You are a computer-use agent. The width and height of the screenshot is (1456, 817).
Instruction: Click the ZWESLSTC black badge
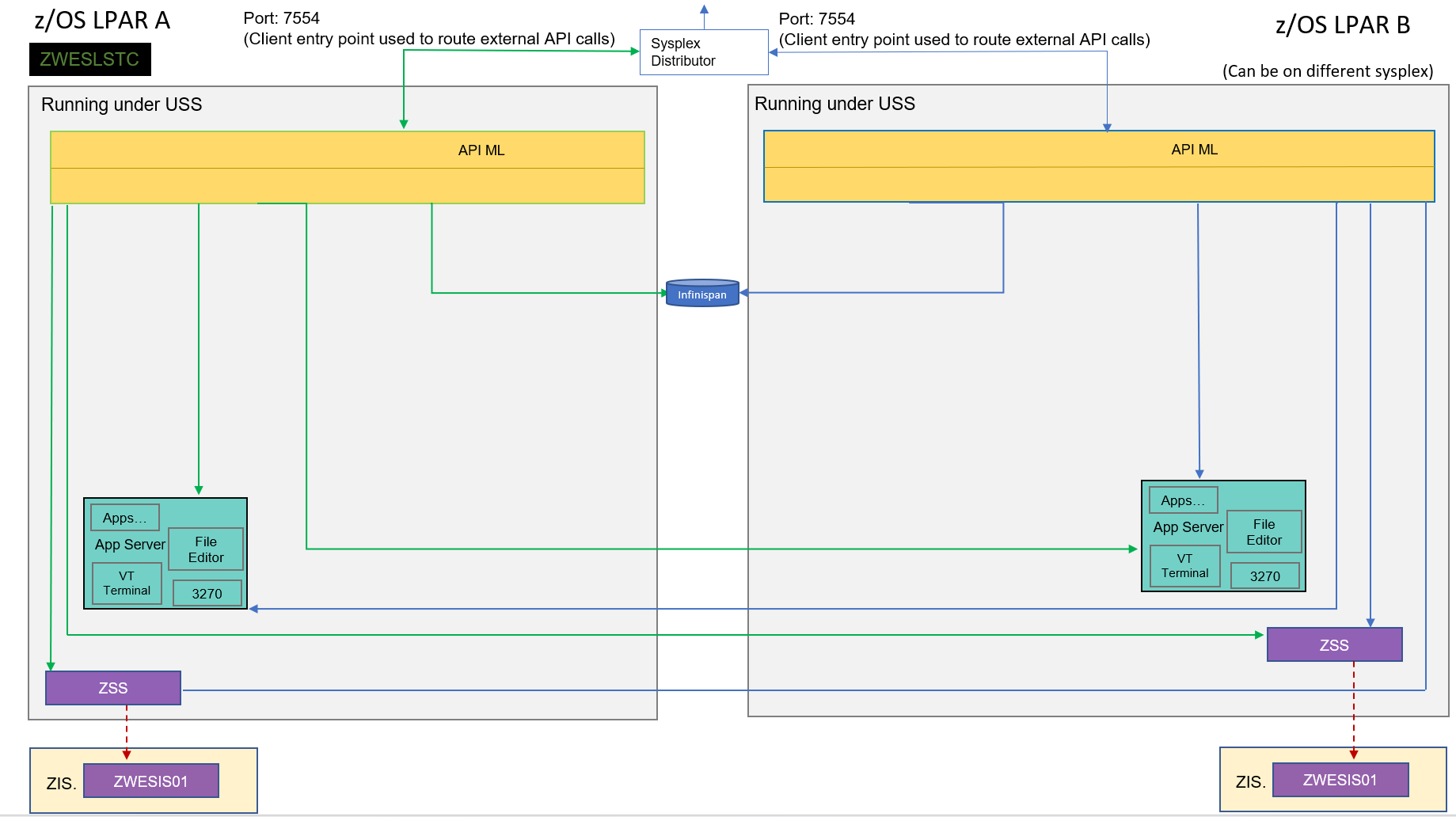click(89, 59)
